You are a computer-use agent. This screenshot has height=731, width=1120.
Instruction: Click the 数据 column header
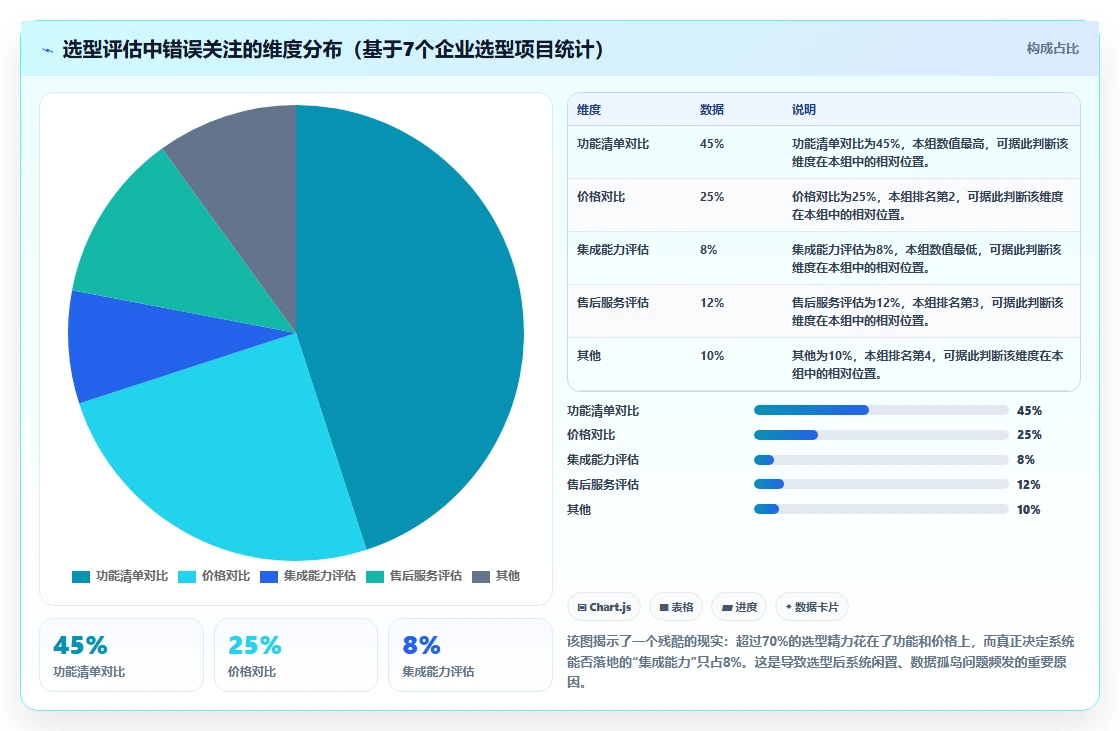point(712,109)
